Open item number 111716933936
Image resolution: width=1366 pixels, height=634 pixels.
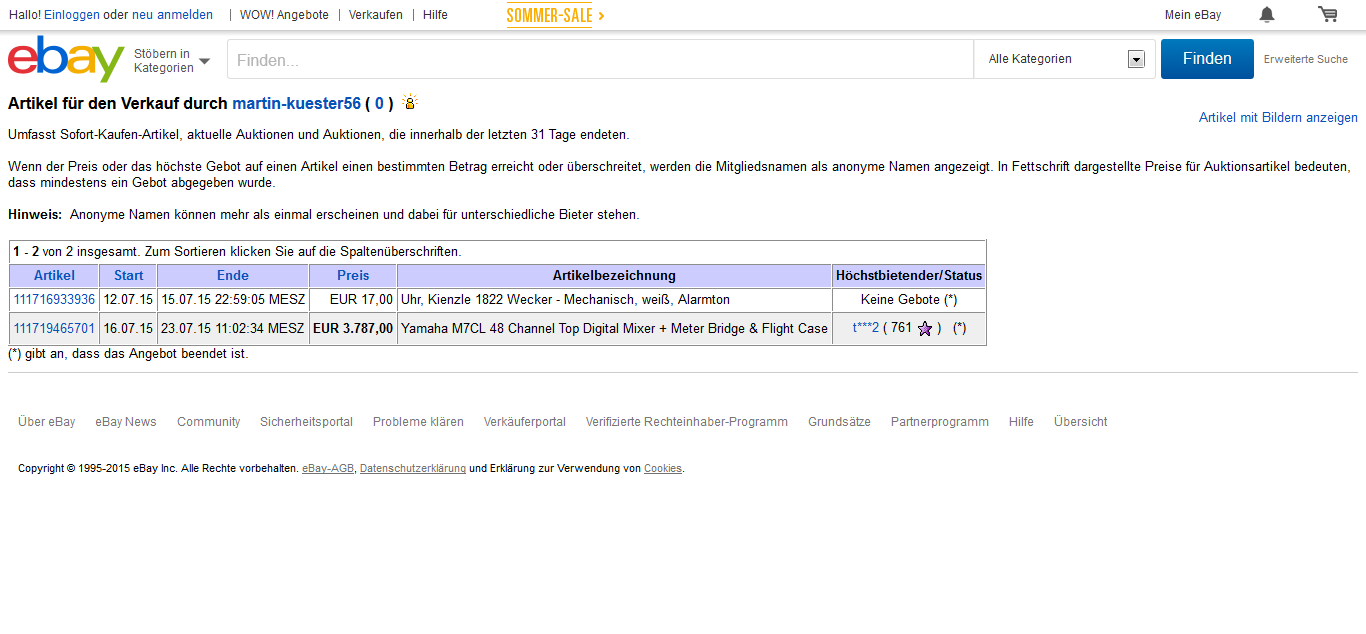pyautogui.click(x=54, y=299)
